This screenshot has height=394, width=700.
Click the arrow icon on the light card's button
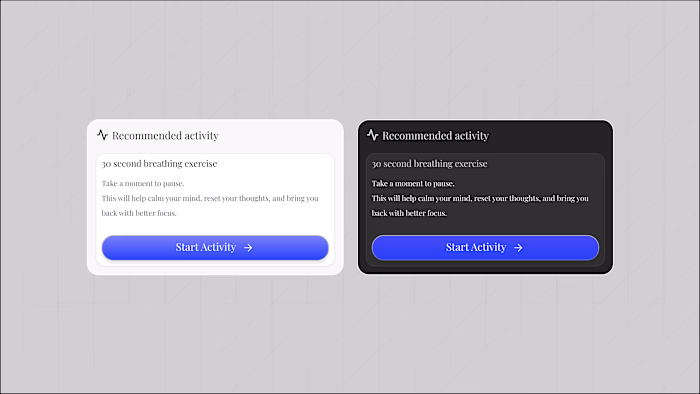[x=248, y=248]
